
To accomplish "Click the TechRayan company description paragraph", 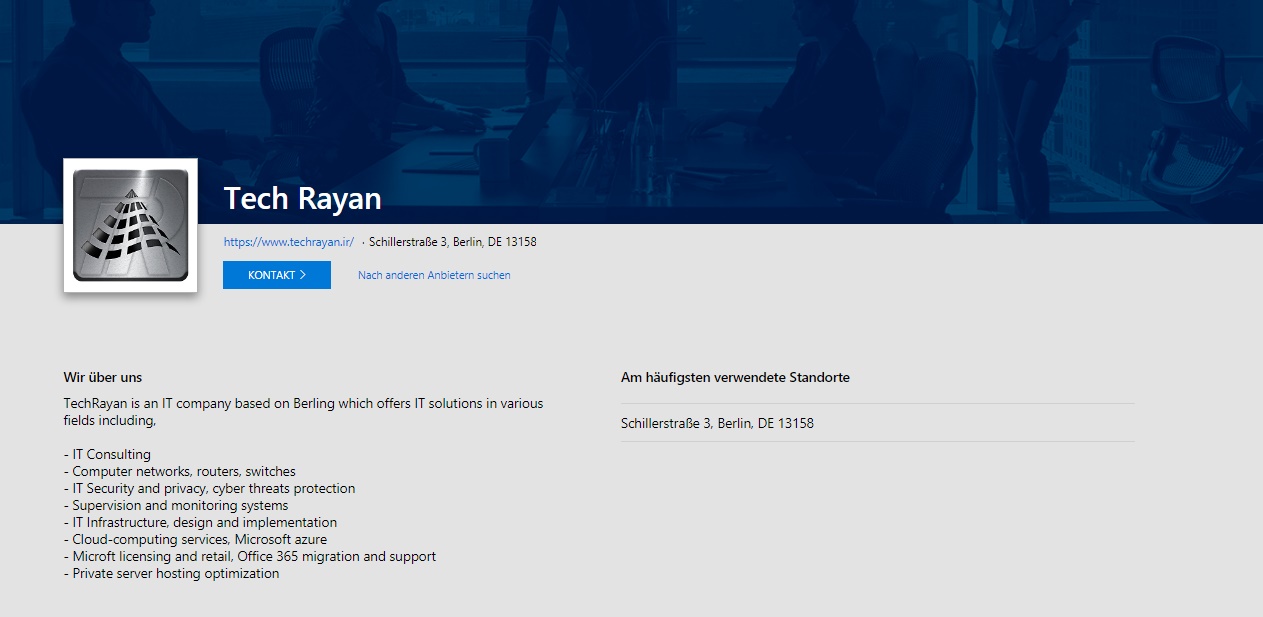I will click(304, 412).
